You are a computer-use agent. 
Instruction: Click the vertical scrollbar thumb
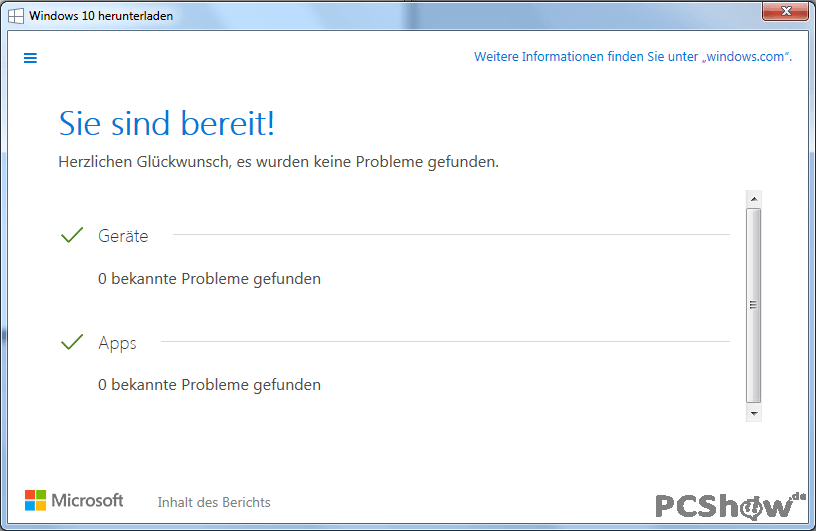tap(754, 306)
